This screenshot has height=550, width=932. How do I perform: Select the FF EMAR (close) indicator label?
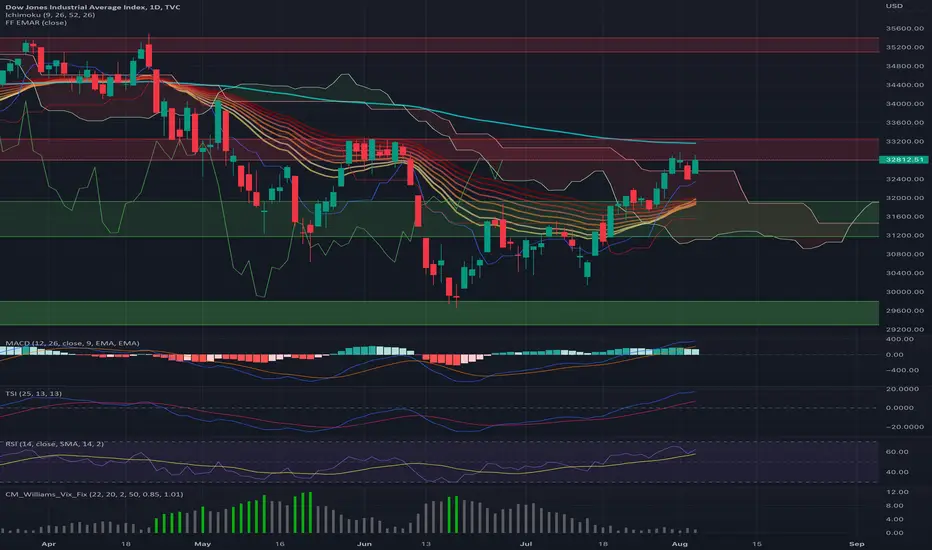[x=36, y=23]
